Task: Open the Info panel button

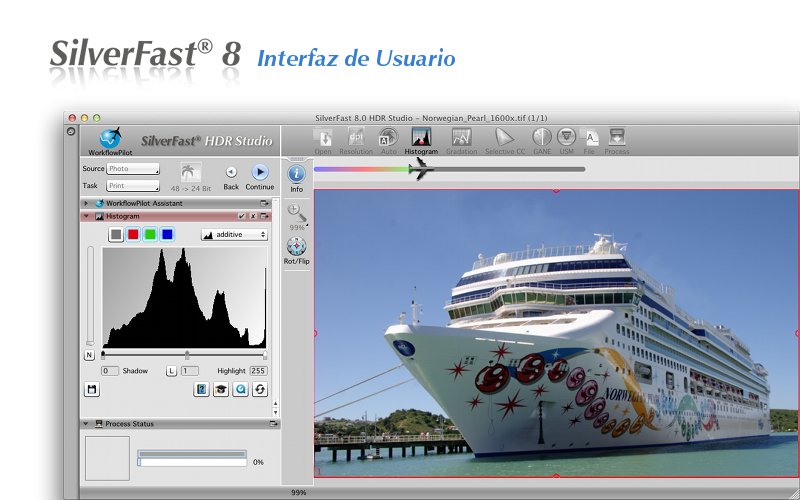Action: [296, 174]
